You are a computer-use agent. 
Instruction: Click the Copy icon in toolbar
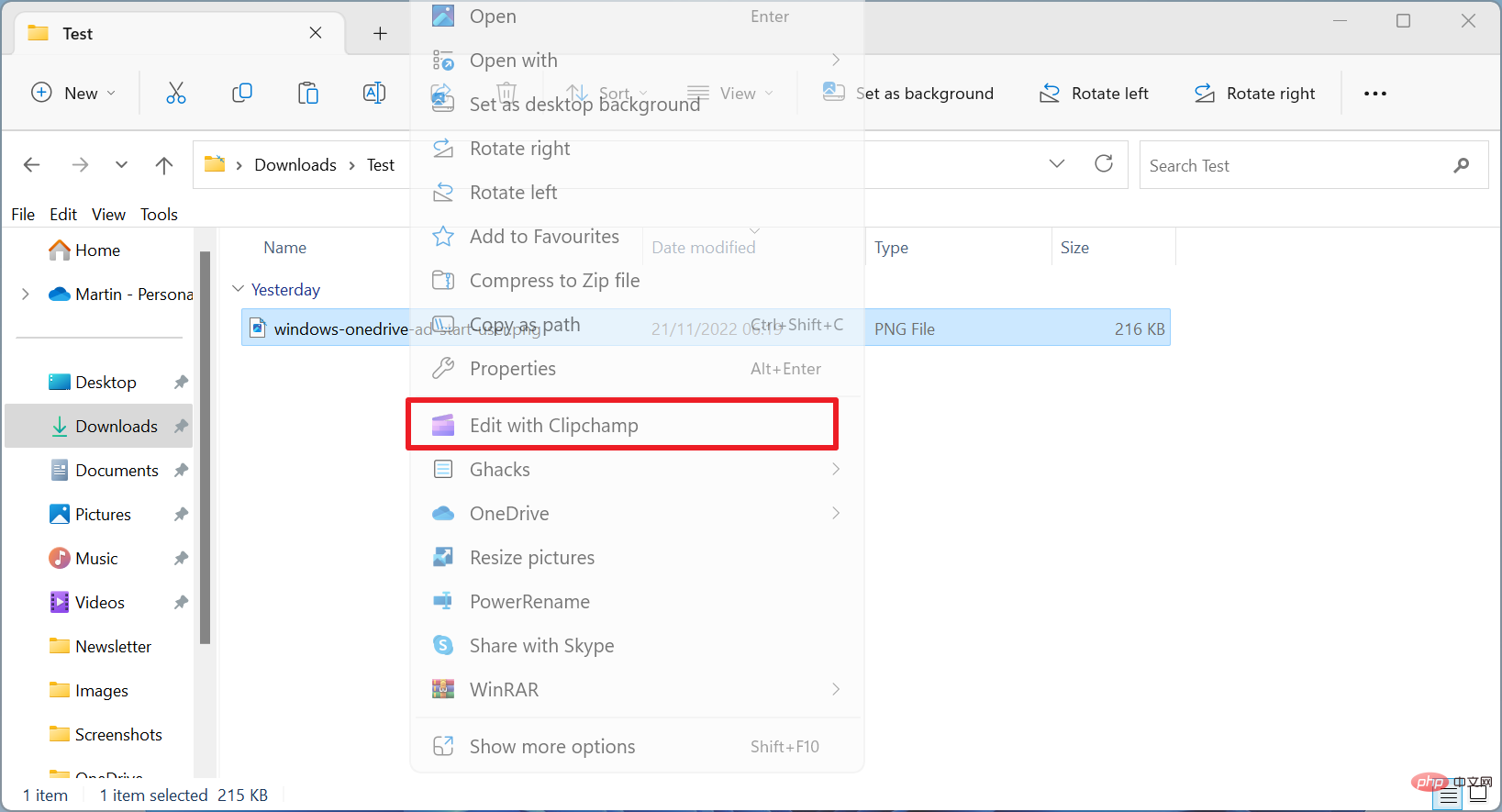242,93
